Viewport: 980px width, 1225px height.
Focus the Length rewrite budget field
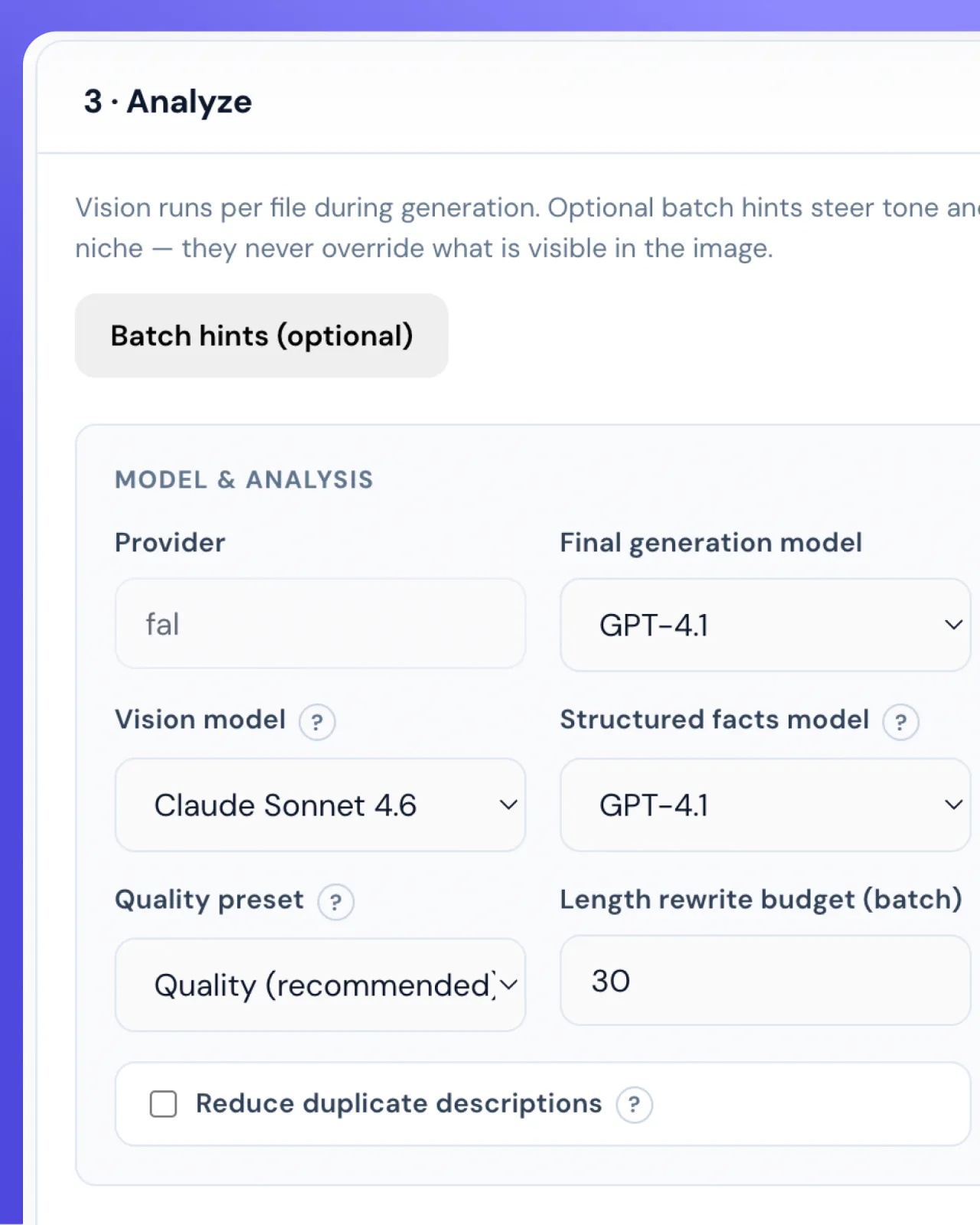click(766, 980)
